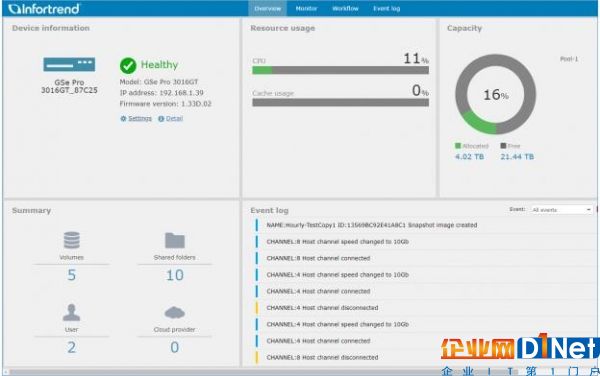Click the horizontal scrollbar at bottom
The image size is (600, 376).
pos(301,372)
